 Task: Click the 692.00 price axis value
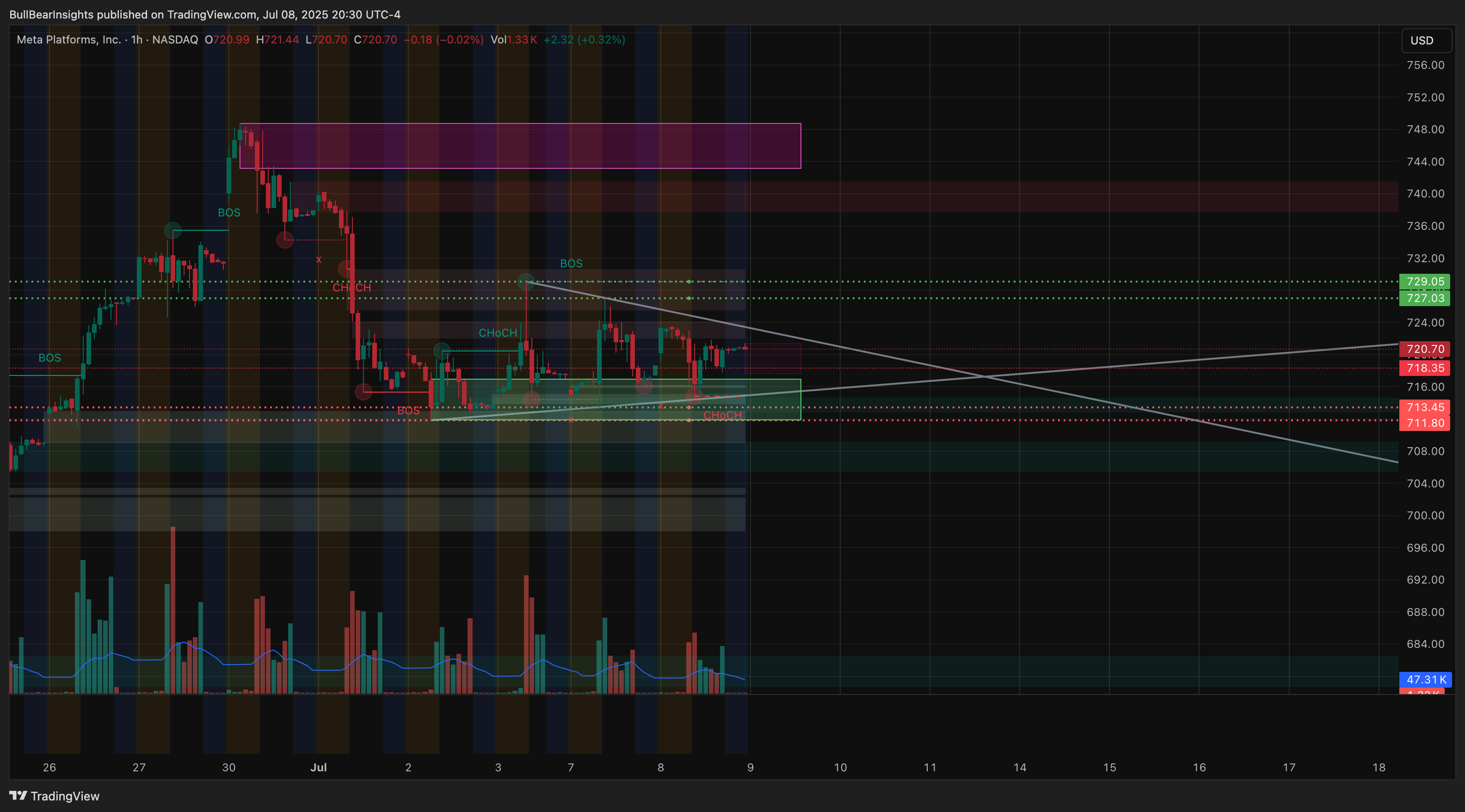coord(1425,579)
